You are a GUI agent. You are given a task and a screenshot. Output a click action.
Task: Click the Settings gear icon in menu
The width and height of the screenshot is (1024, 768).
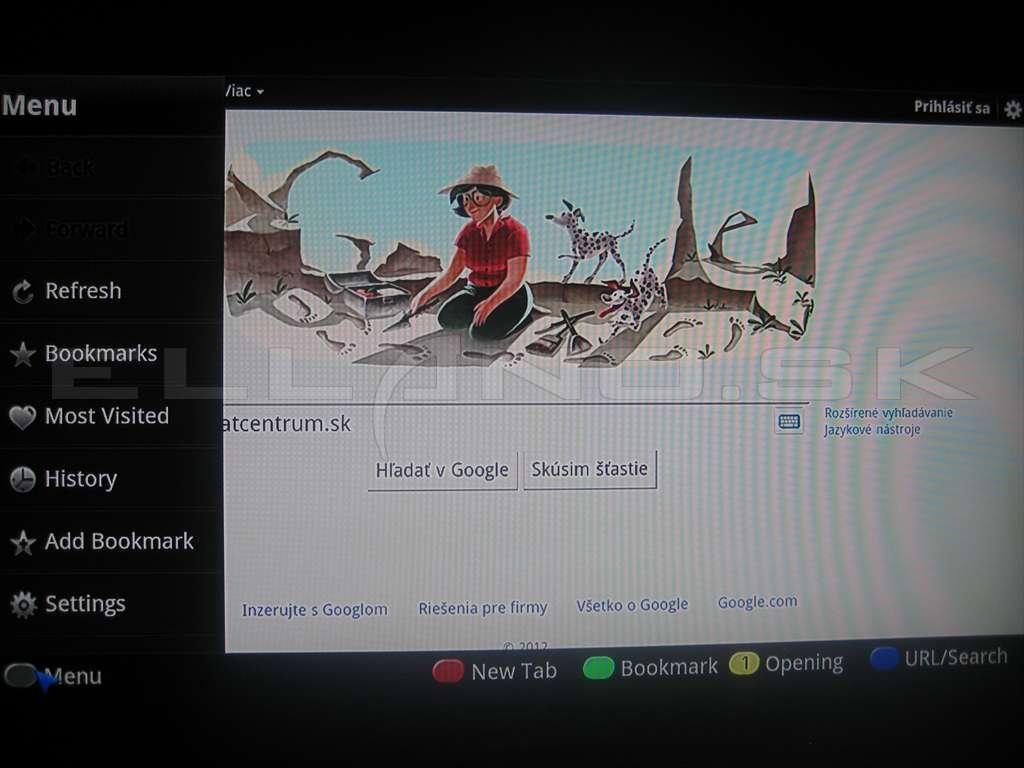pyautogui.click(x=24, y=605)
